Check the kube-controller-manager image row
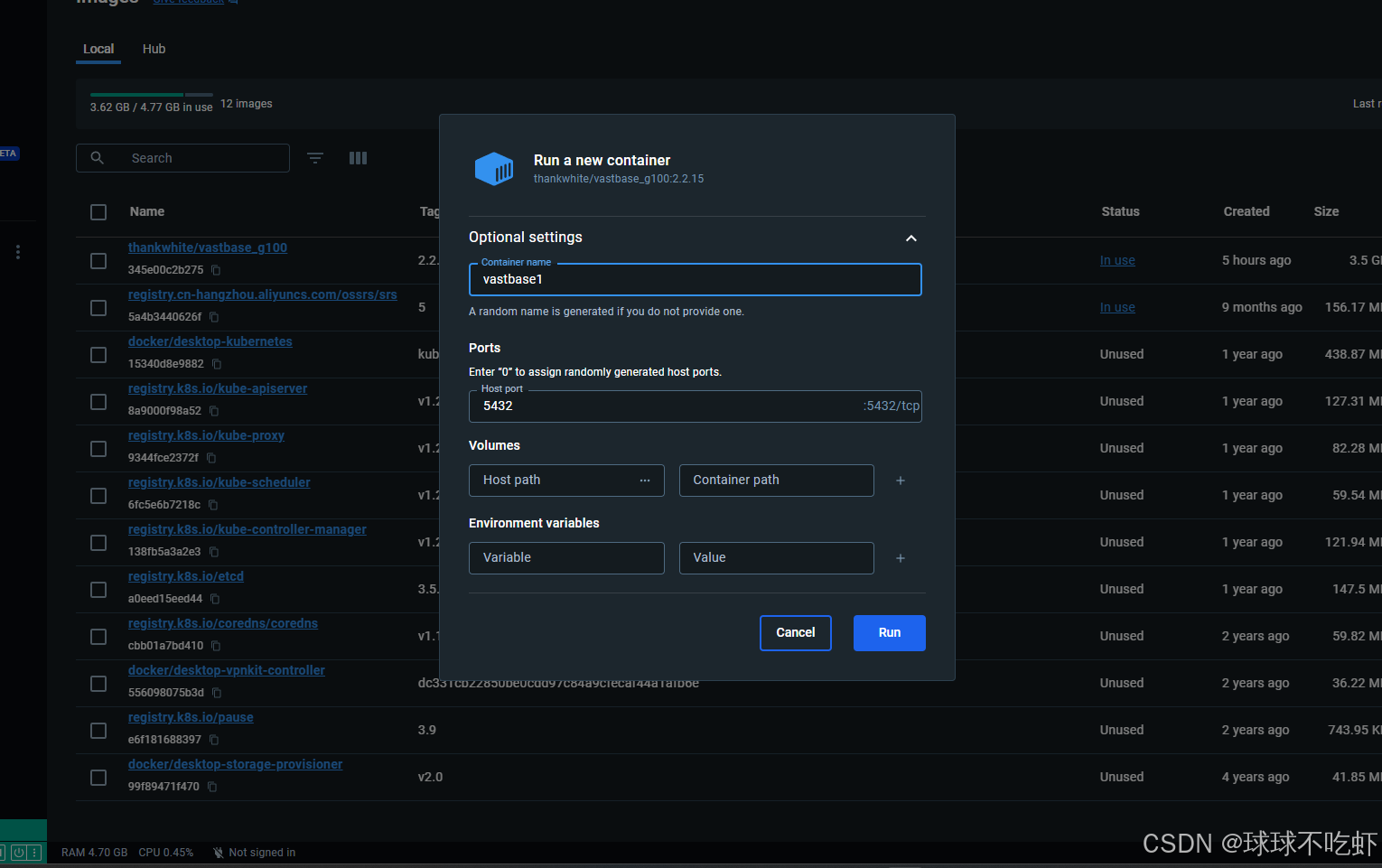This screenshot has width=1382, height=868. coord(98,543)
